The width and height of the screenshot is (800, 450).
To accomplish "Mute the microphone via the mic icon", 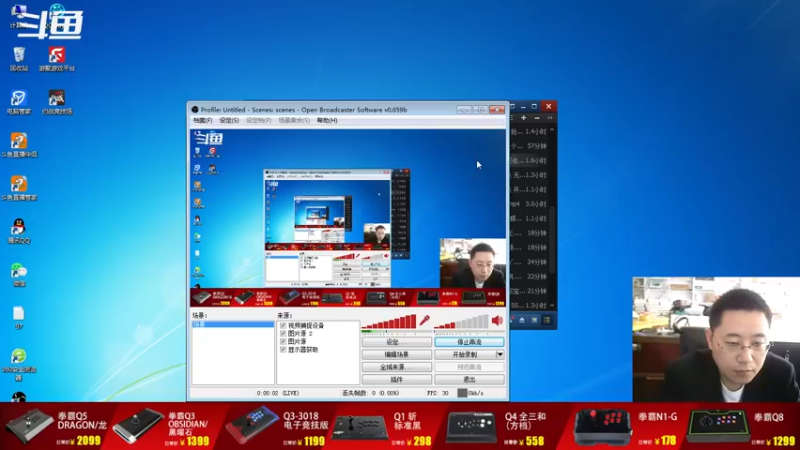I will coord(424,321).
